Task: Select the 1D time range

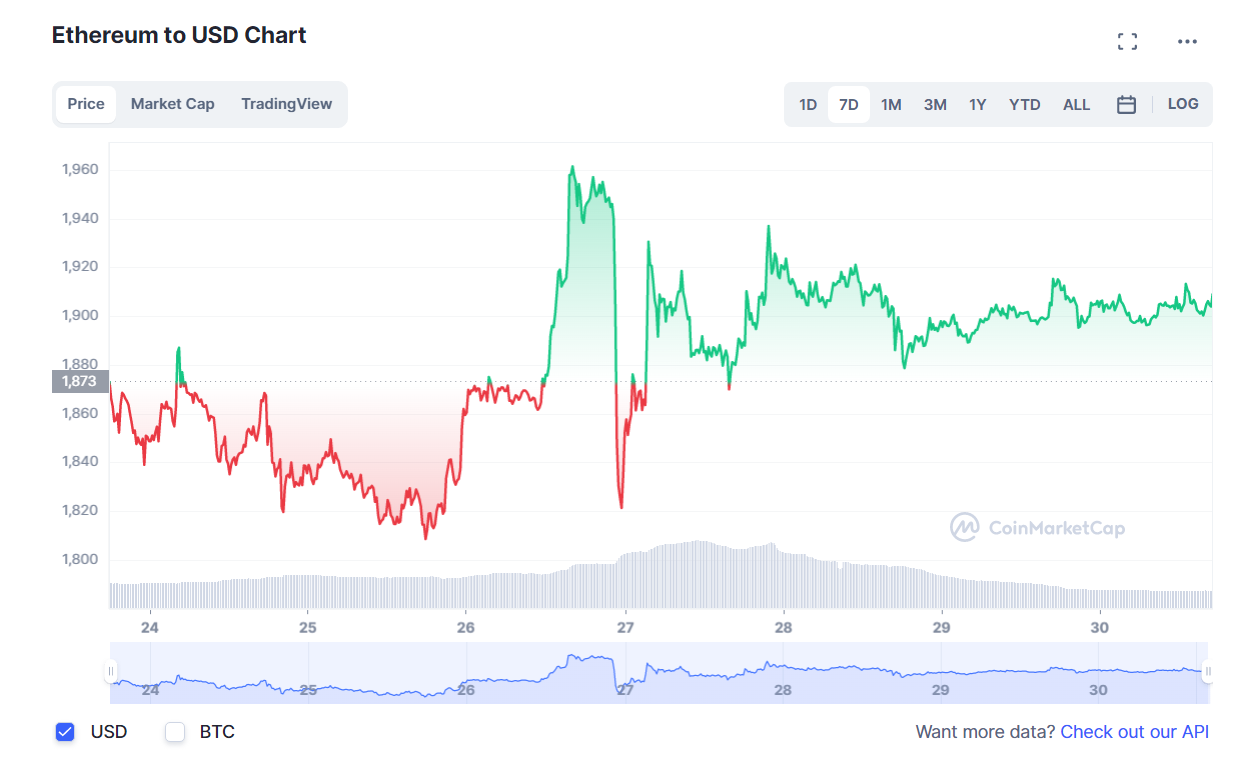Action: coord(808,104)
